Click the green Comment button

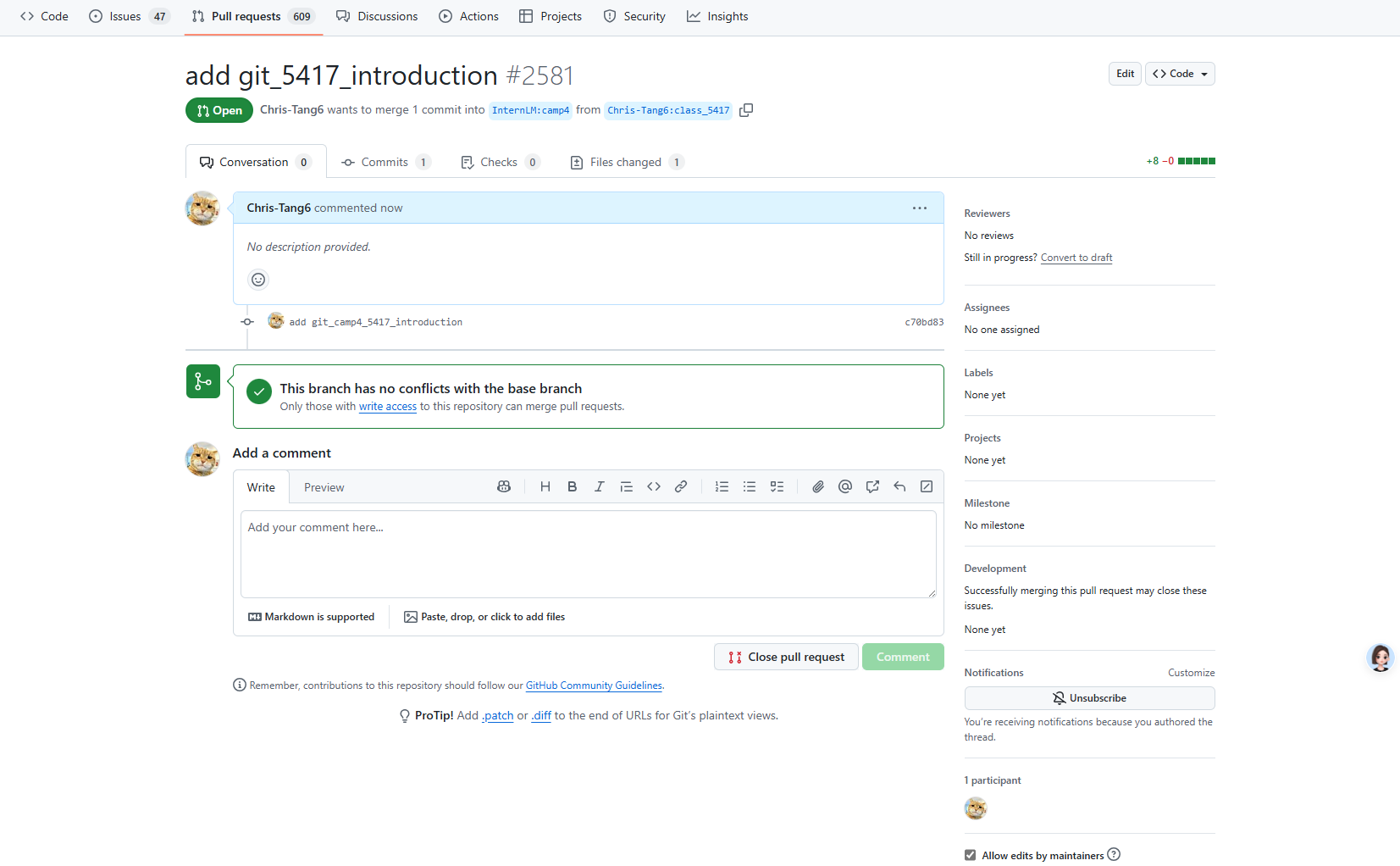(x=903, y=657)
